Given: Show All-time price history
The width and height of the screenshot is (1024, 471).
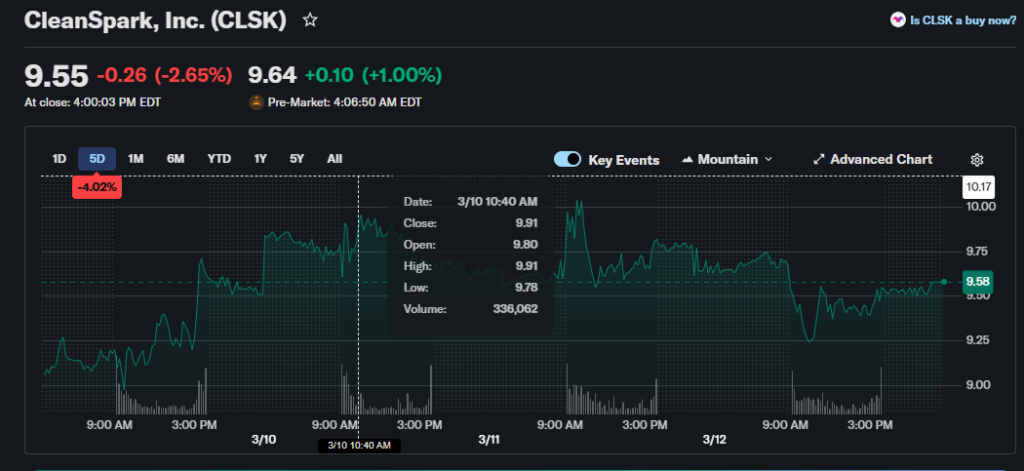Looking at the screenshot, I should (x=334, y=158).
